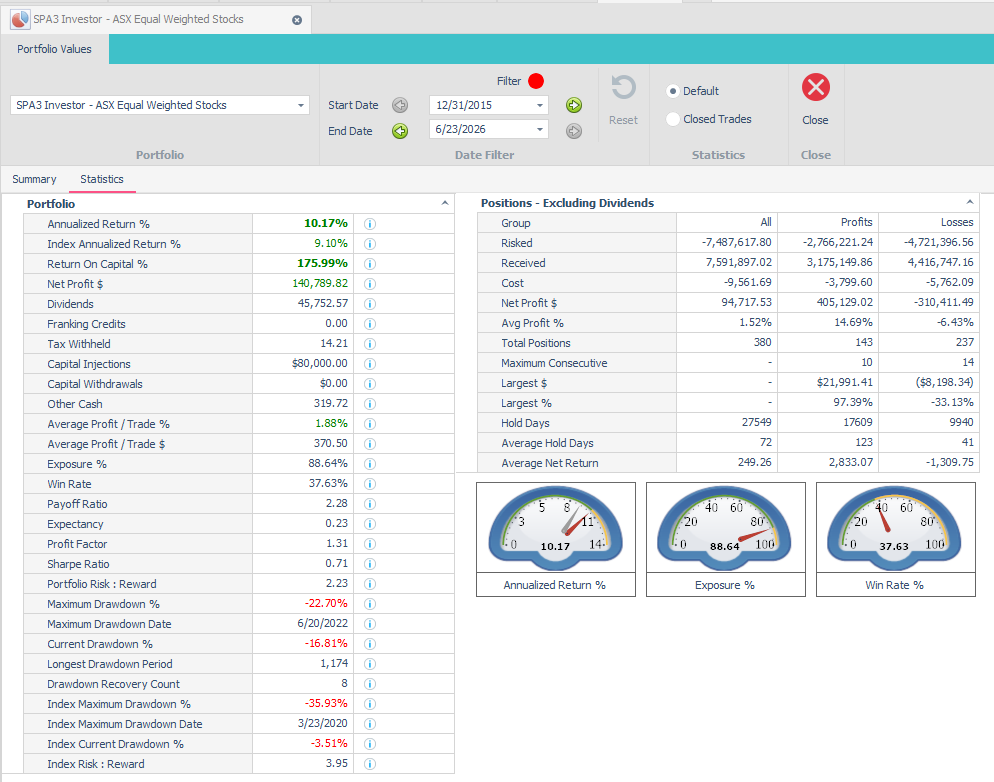
Task: Collapse the Portfolio statistics section
Action: coord(445,203)
